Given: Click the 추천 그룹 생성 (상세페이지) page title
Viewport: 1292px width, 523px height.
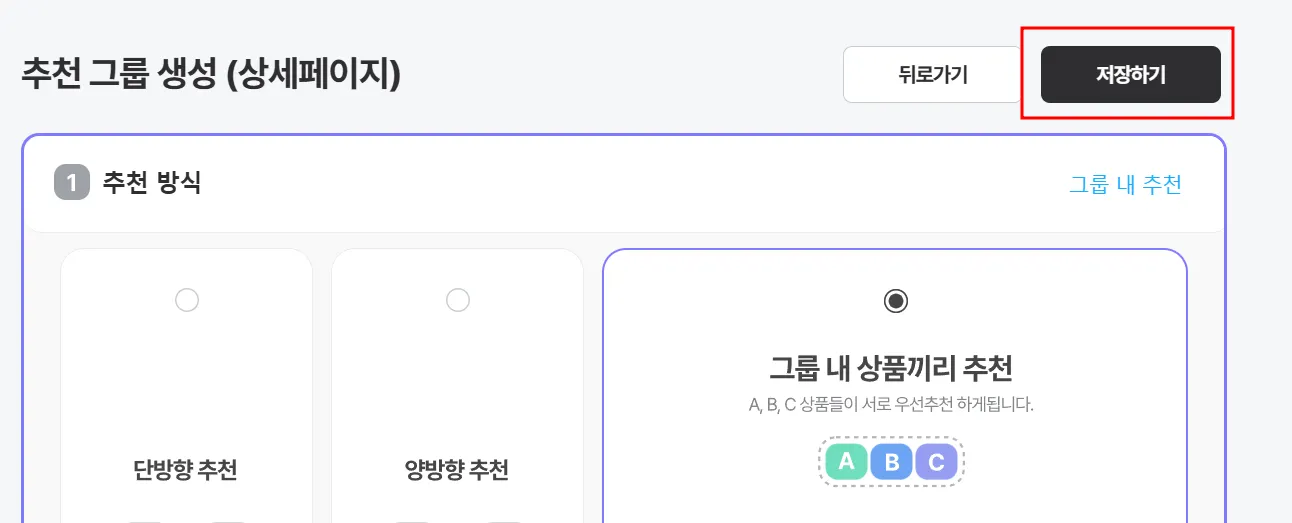Looking at the screenshot, I should (211, 75).
